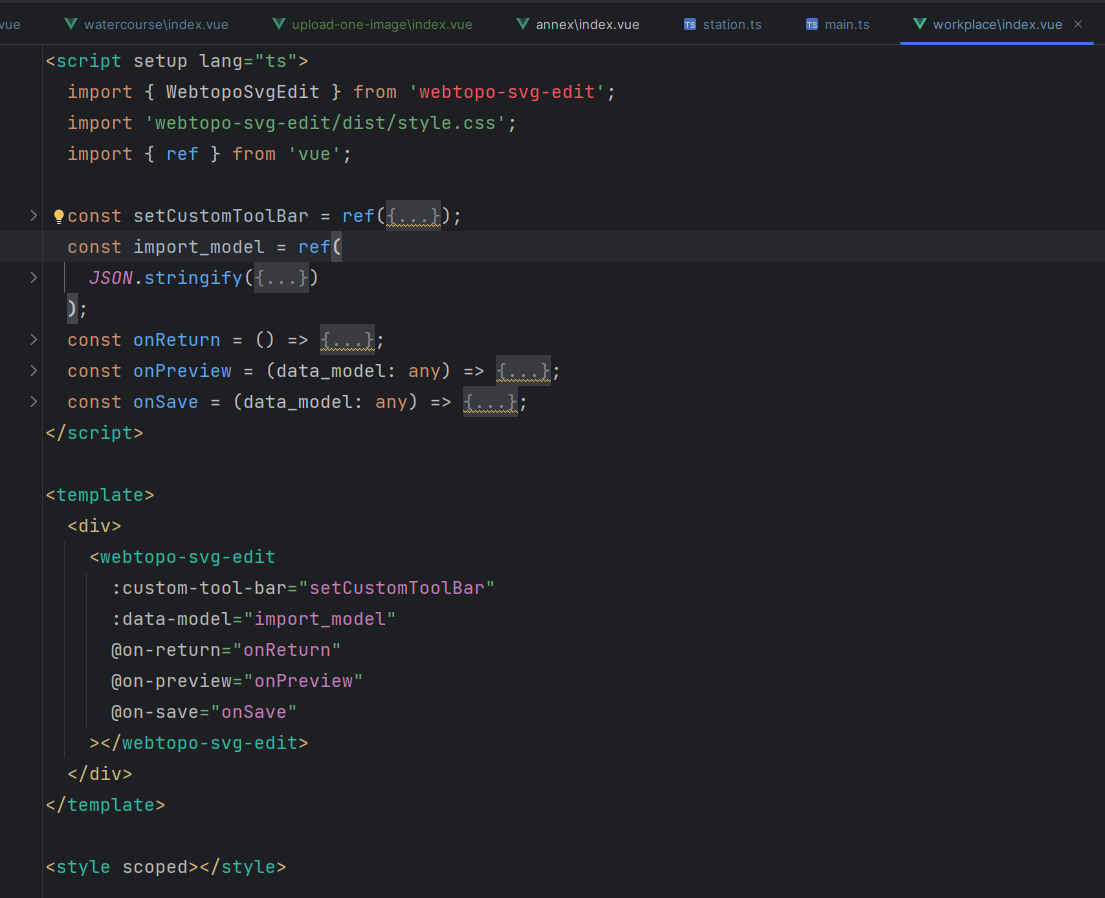The image size is (1105, 898).
Task: Expand the JSON.stringify fold arrow
Action: [33, 278]
